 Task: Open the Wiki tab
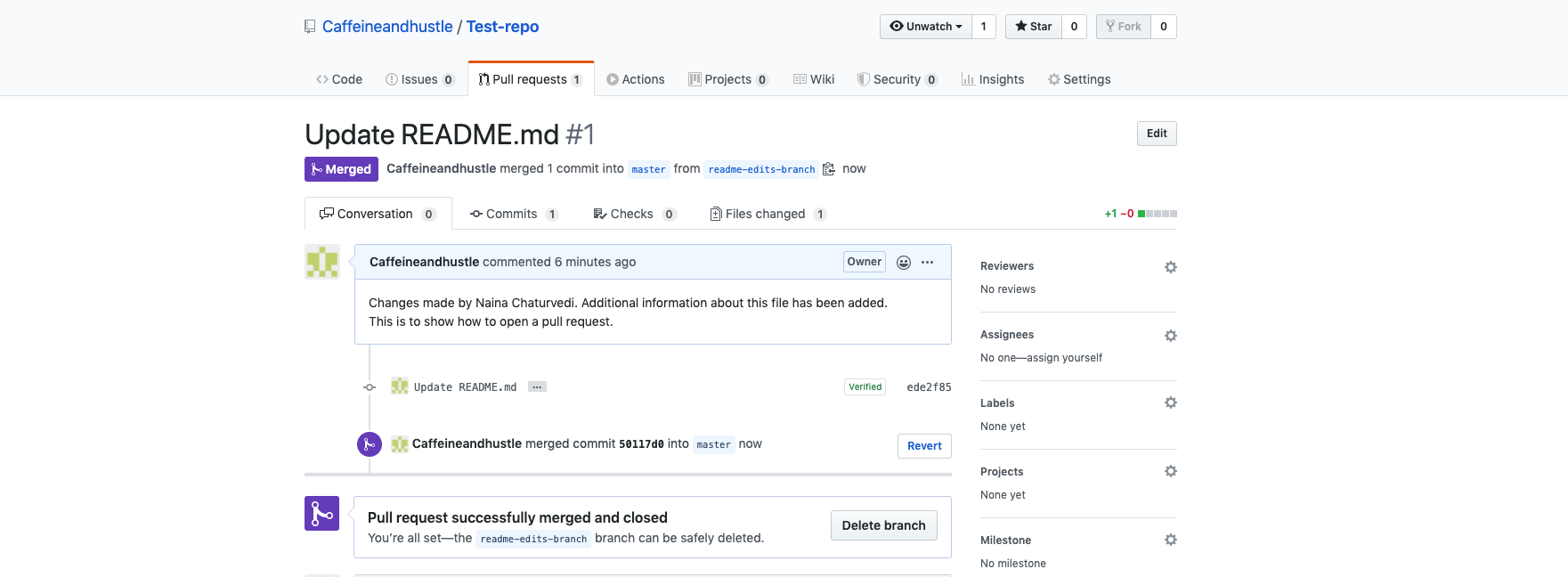(x=814, y=79)
